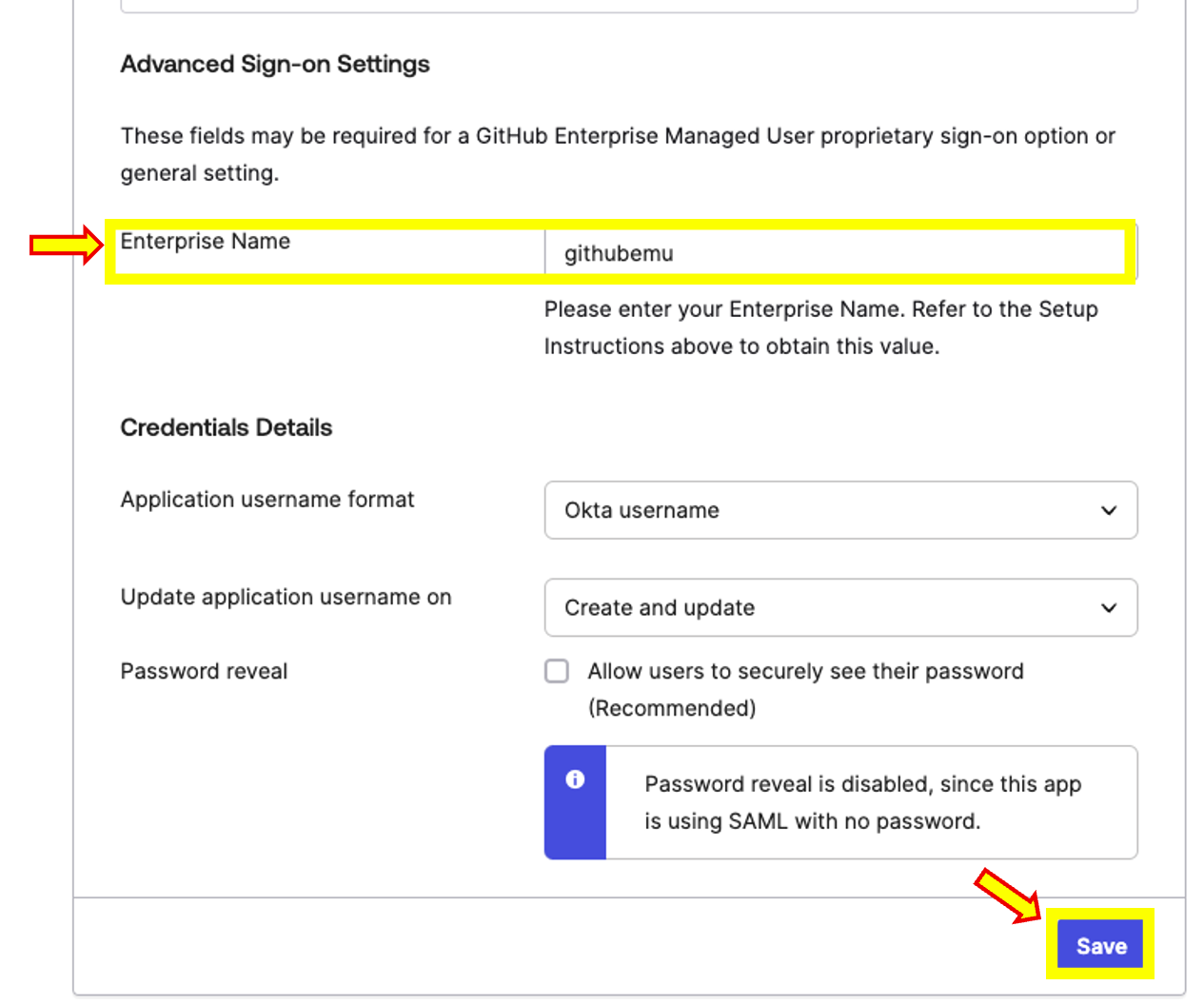Toggle the password reveal checkbox

coord(557,671)
